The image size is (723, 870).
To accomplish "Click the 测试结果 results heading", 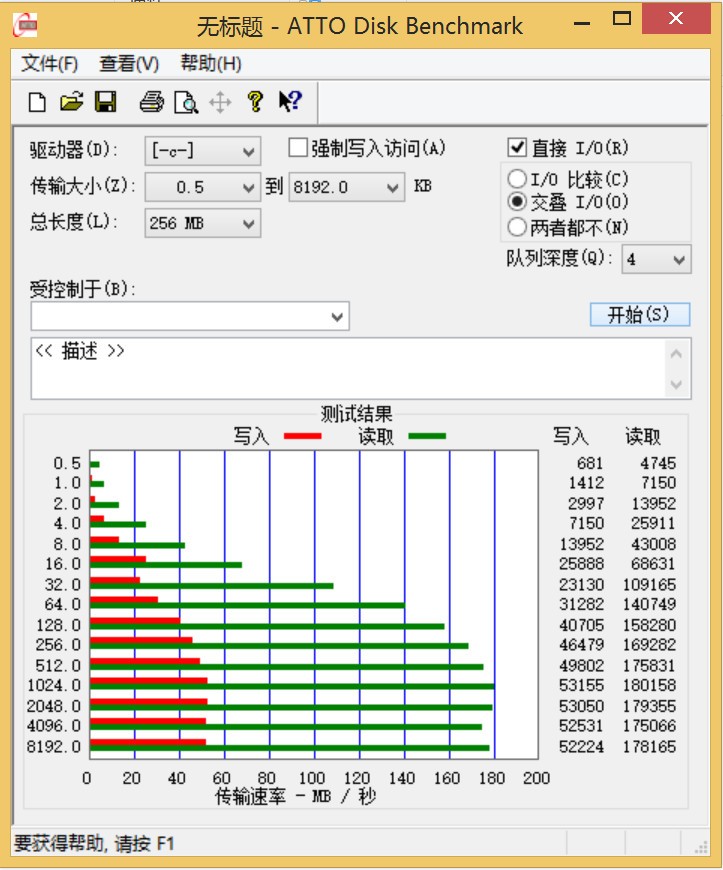I will pos(356,413).
